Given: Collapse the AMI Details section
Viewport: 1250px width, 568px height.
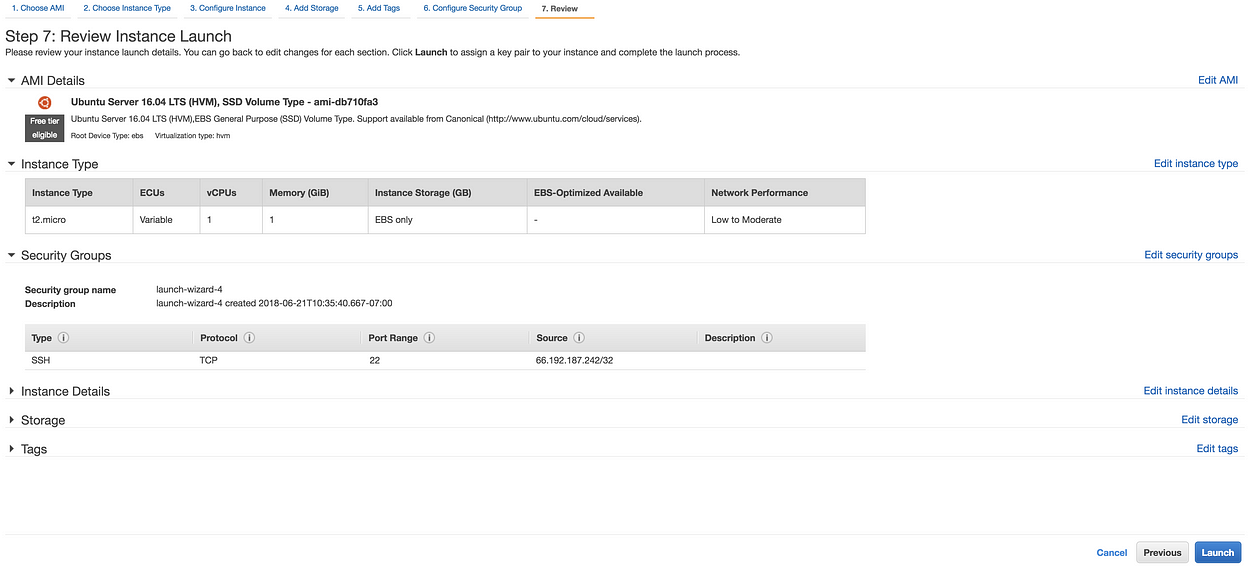Looking at the screenshot, I should tap(12, 80).
